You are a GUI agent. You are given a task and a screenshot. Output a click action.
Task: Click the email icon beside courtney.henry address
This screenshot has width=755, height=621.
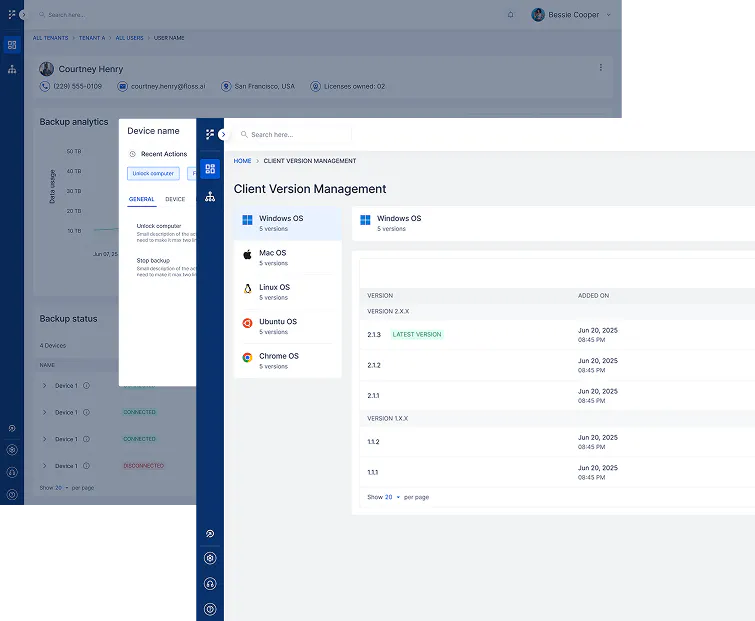tap(122, 86)
